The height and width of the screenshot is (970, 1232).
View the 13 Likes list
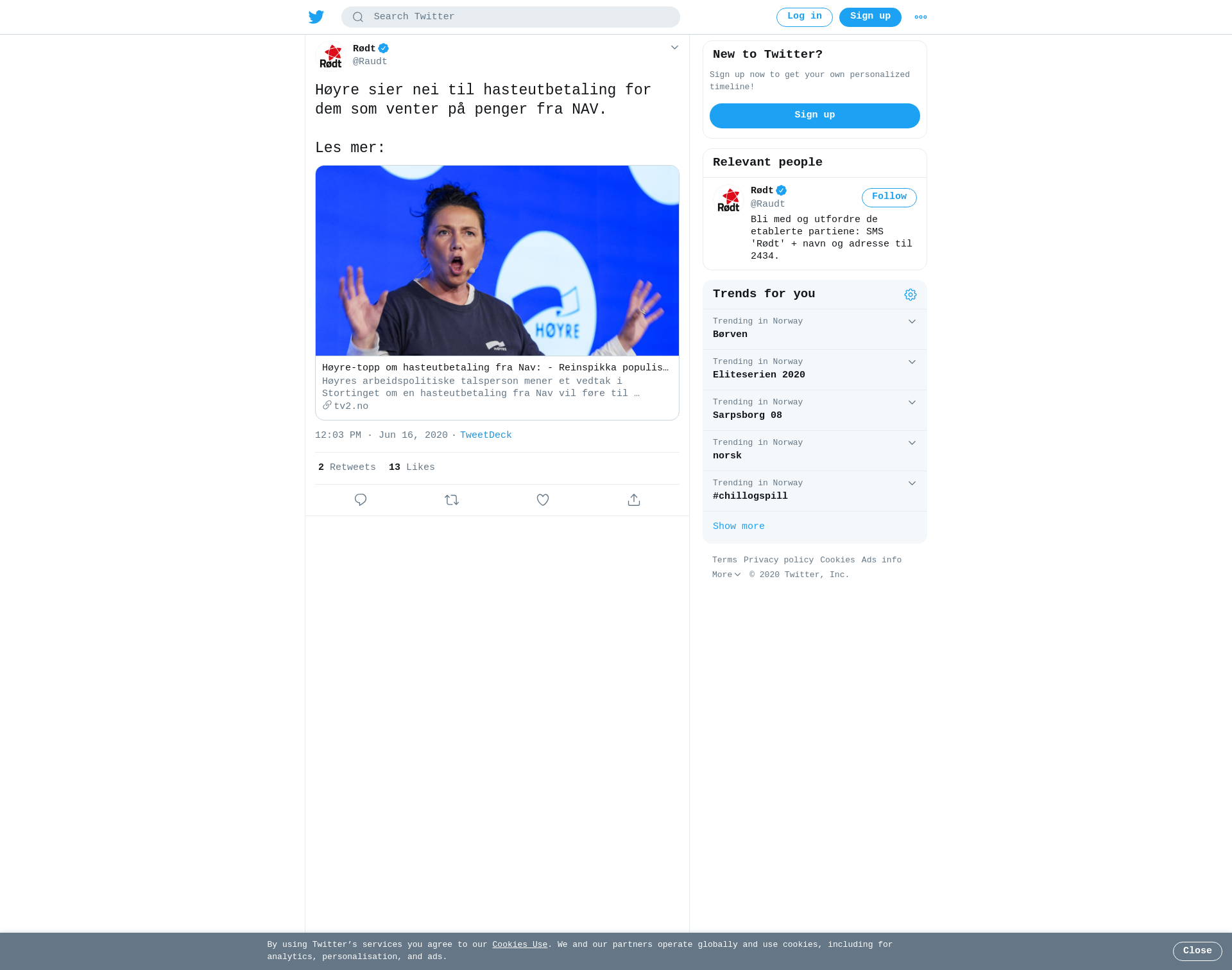tap(412, 467)
